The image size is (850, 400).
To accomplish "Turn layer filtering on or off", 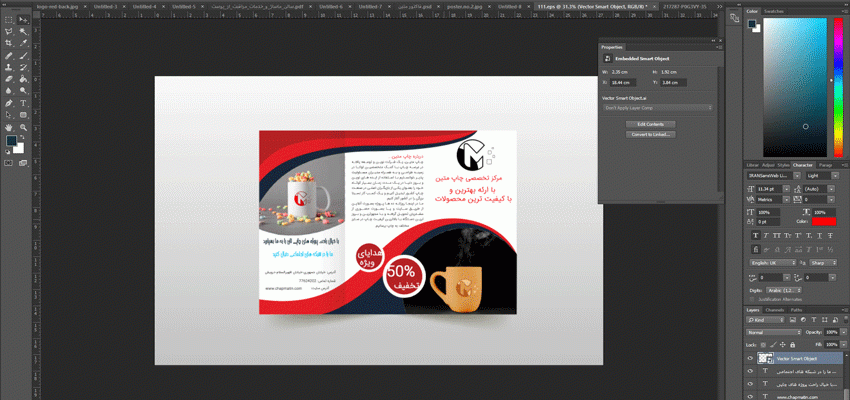I will pyautogui.click(x=846, y=320).
